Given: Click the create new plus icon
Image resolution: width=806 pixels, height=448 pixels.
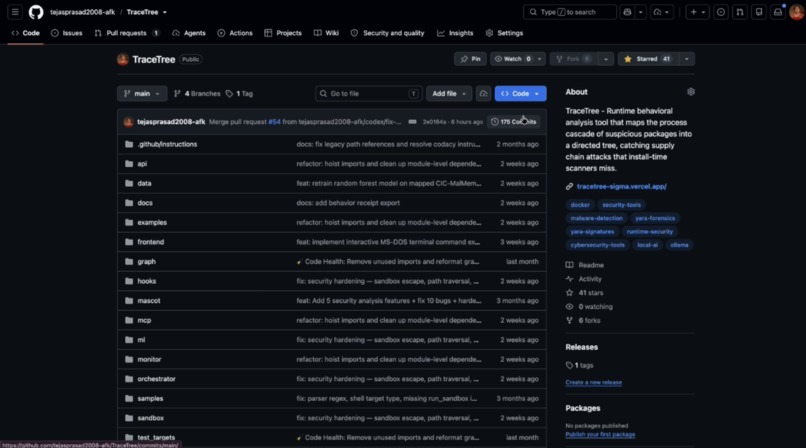Looking at the screenshot, I should point(693,12).
